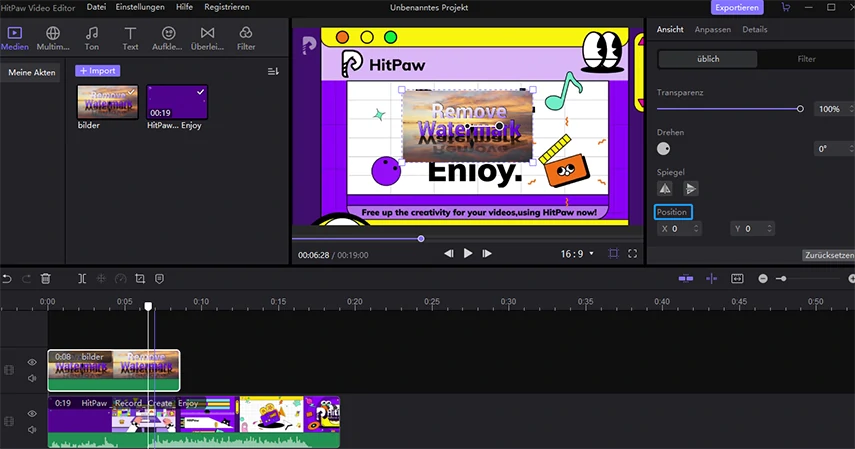Viewport: 855px width, 449px height.
Task: Step back to previous frame
Action: [449, 253]
